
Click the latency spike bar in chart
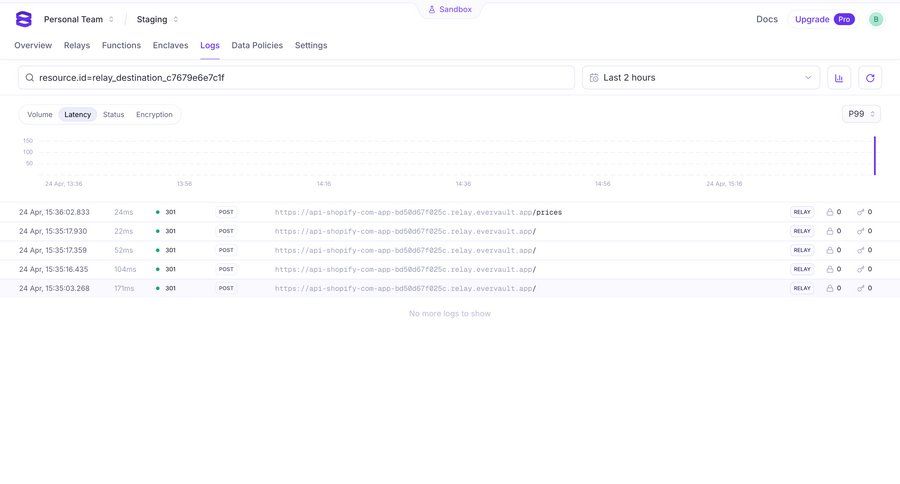(x=875, y=156)
